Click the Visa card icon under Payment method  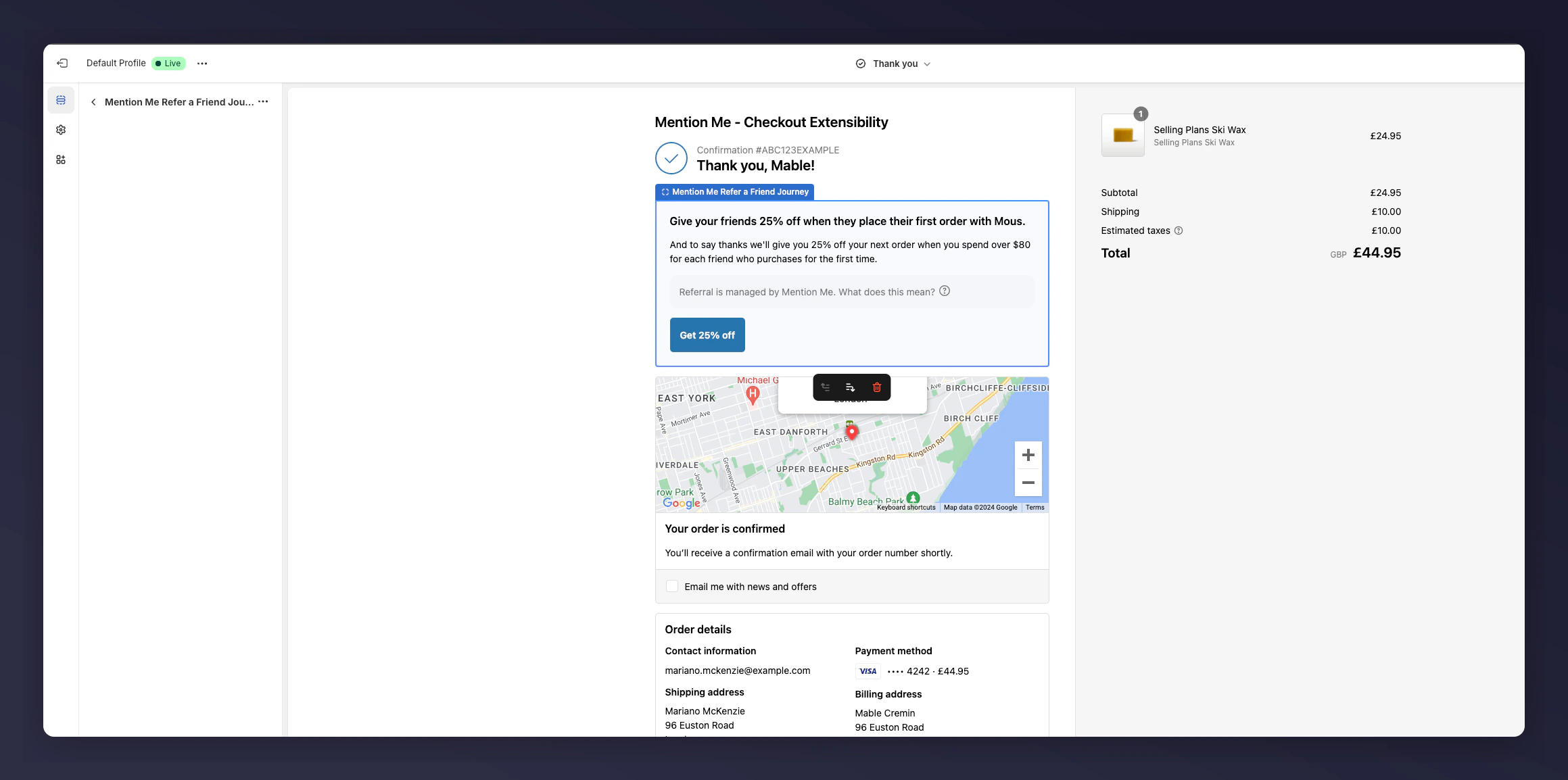pos(868,671)
